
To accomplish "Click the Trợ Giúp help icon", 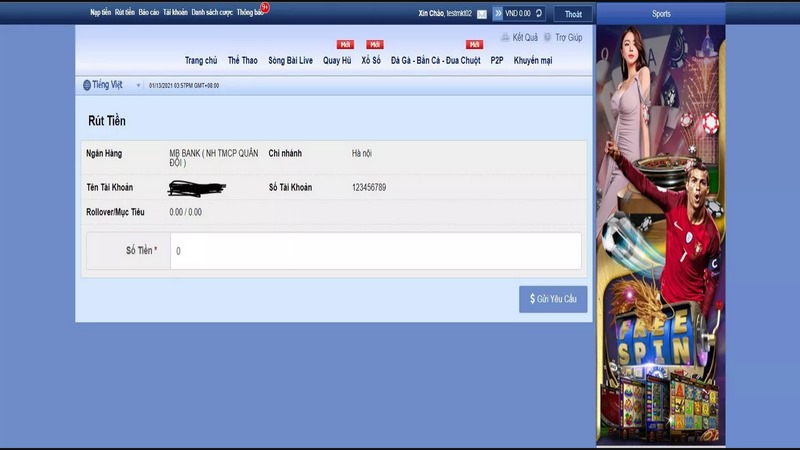I will (547, 37).
